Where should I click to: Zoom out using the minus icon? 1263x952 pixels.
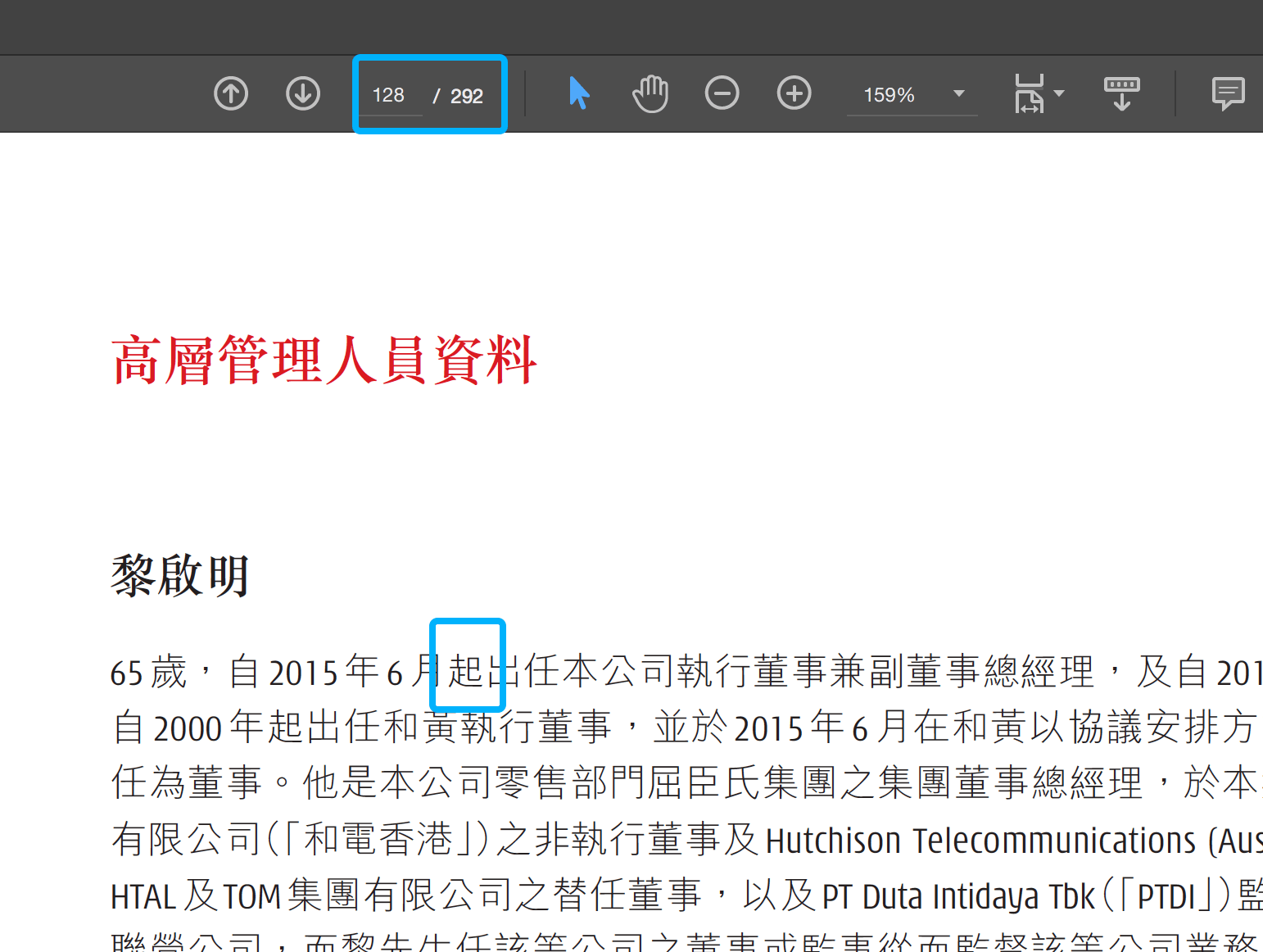tap(722, 93)
